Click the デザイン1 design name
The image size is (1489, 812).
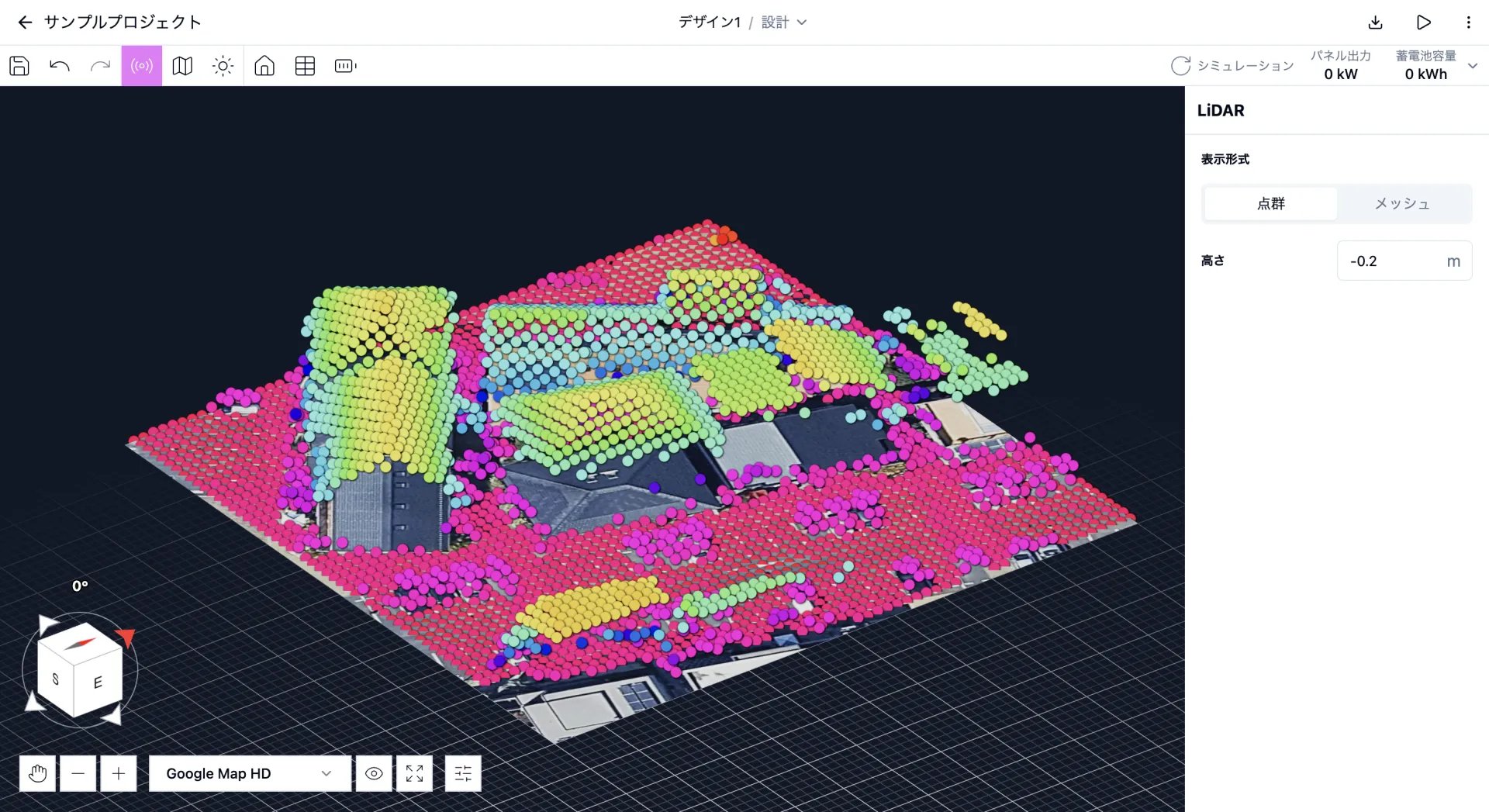coord(710,22)
